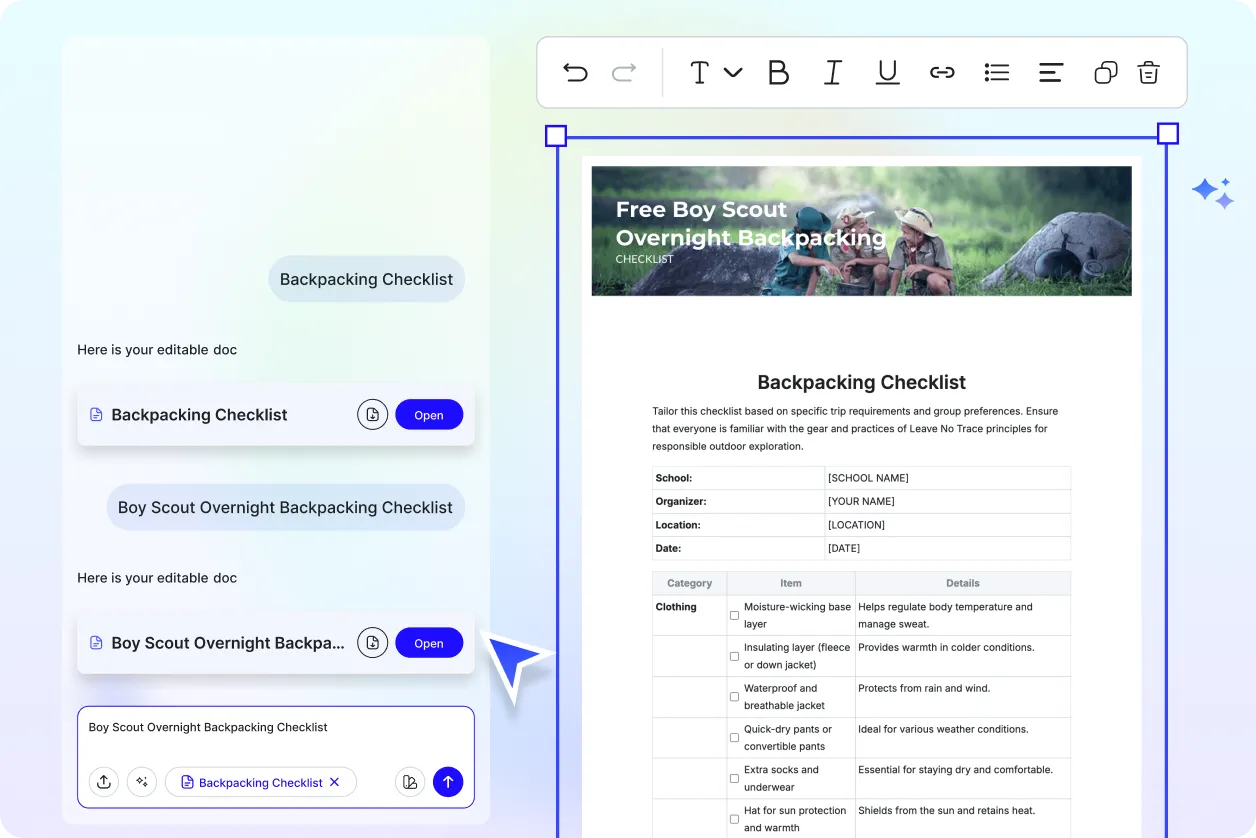The image size is (1256, 838).
Task: Click the '[YOUR NAME]' table cell
Action: coord(948,501)
